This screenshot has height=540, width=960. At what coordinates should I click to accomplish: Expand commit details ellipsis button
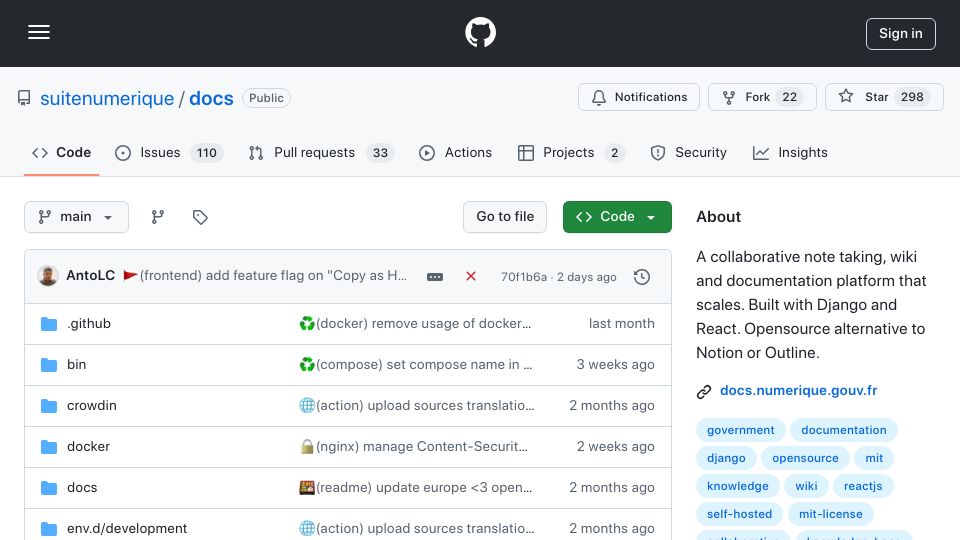coord(435,277)
